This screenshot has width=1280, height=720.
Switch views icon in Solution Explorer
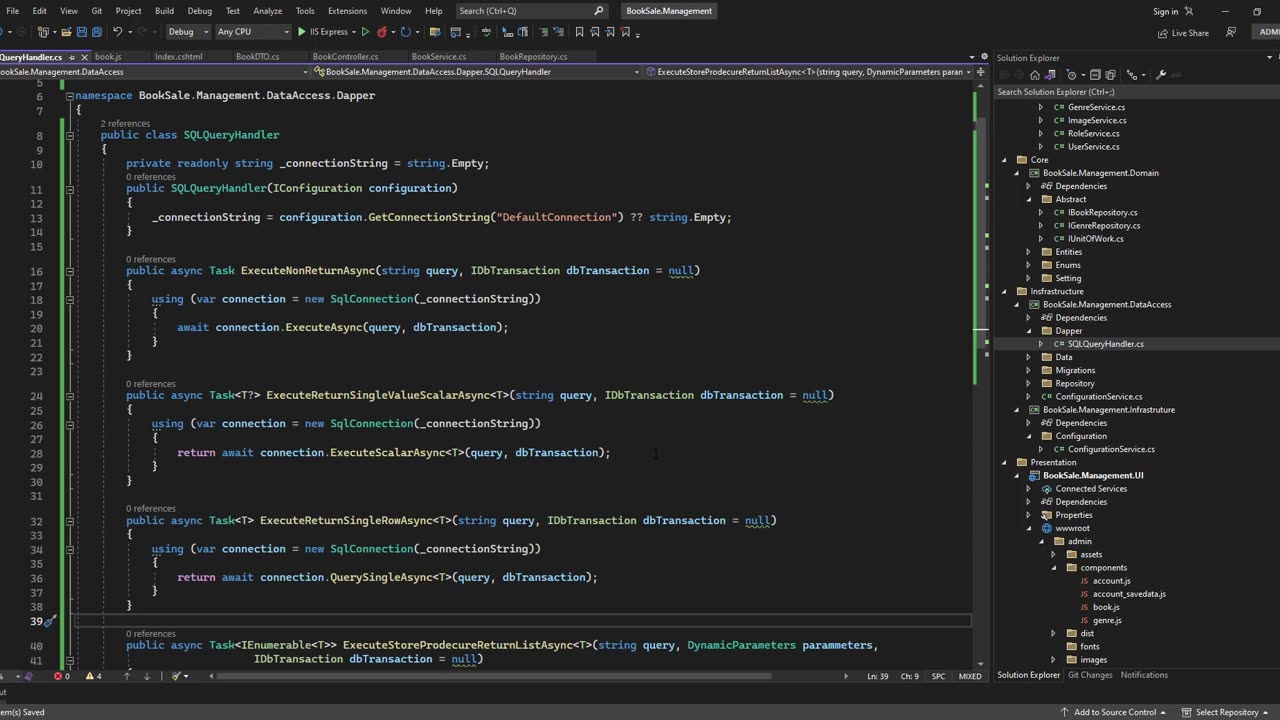pos(1050,75)
